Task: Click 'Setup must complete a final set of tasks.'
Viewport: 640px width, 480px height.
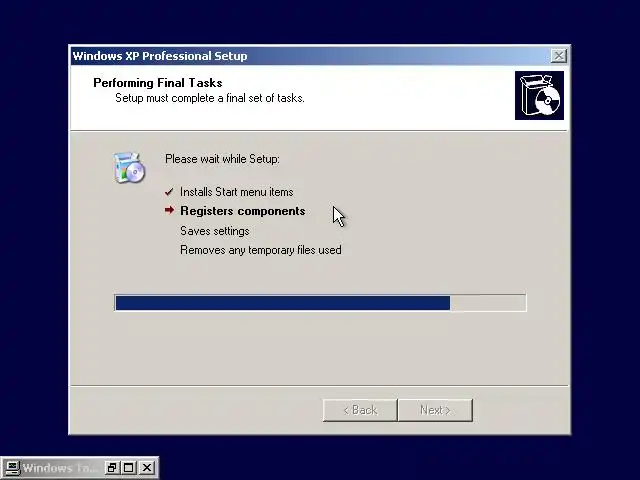Action: click(210, 98)
